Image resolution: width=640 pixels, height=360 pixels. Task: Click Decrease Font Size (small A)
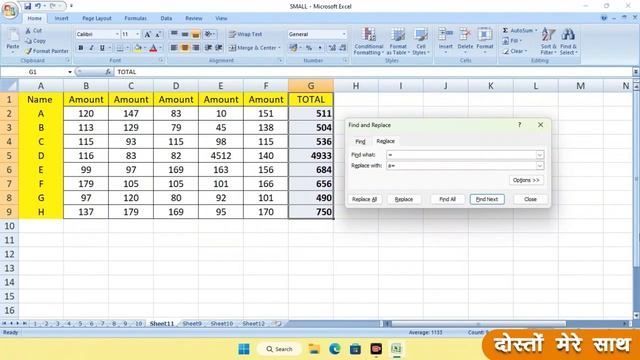pyautogui.click(x=158, y=34)
